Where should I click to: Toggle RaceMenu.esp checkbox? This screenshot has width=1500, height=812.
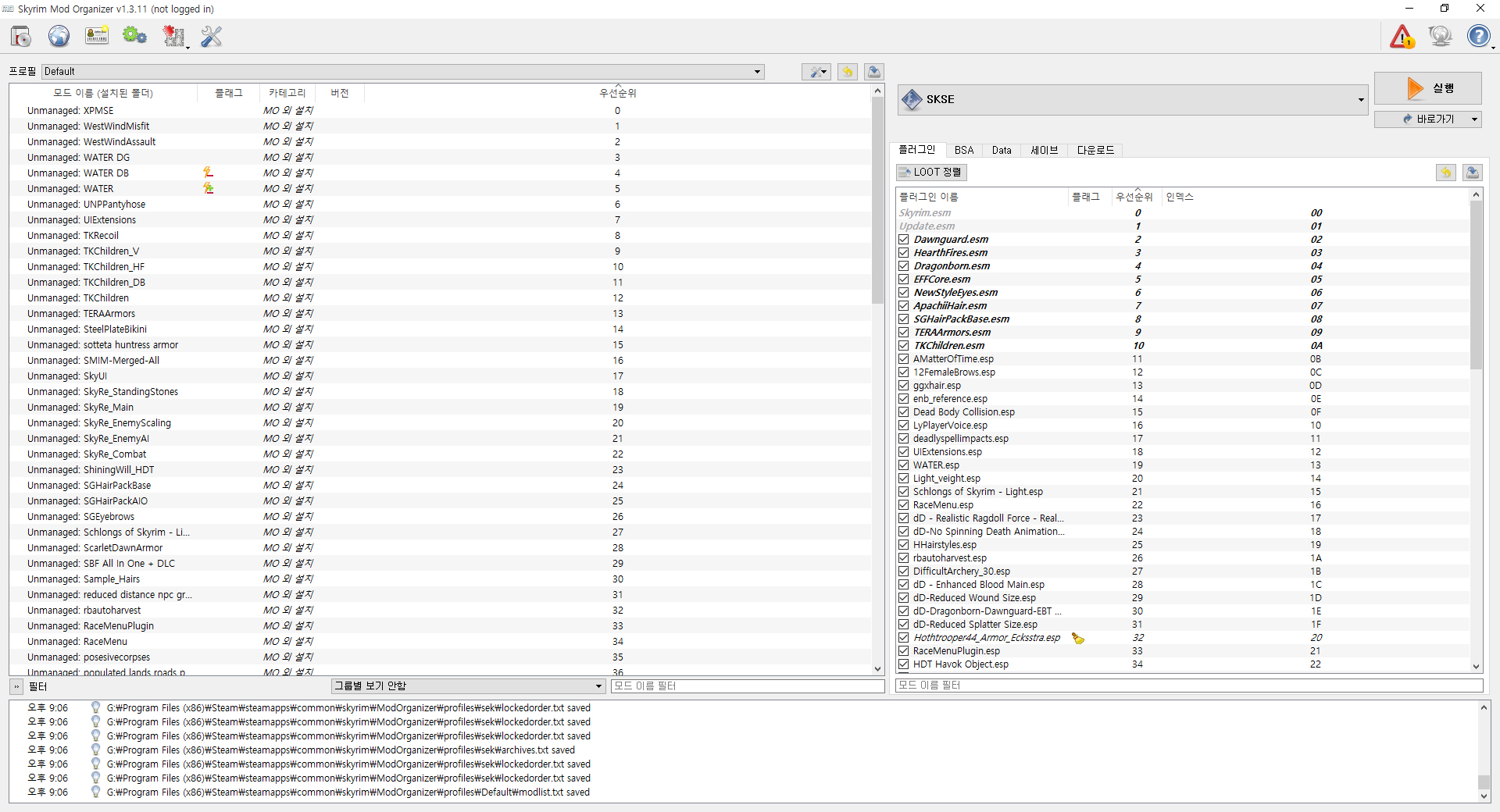[904, 505]
